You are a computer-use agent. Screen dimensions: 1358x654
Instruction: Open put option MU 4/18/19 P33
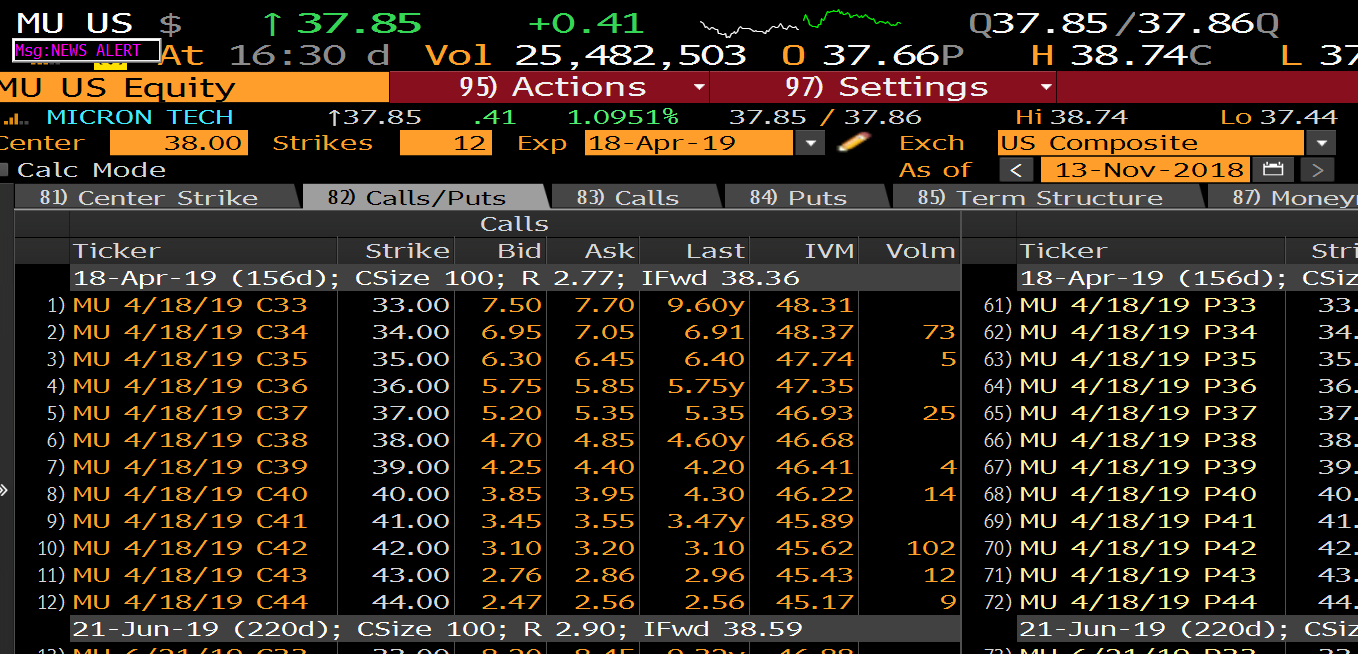pos(1138,304)
